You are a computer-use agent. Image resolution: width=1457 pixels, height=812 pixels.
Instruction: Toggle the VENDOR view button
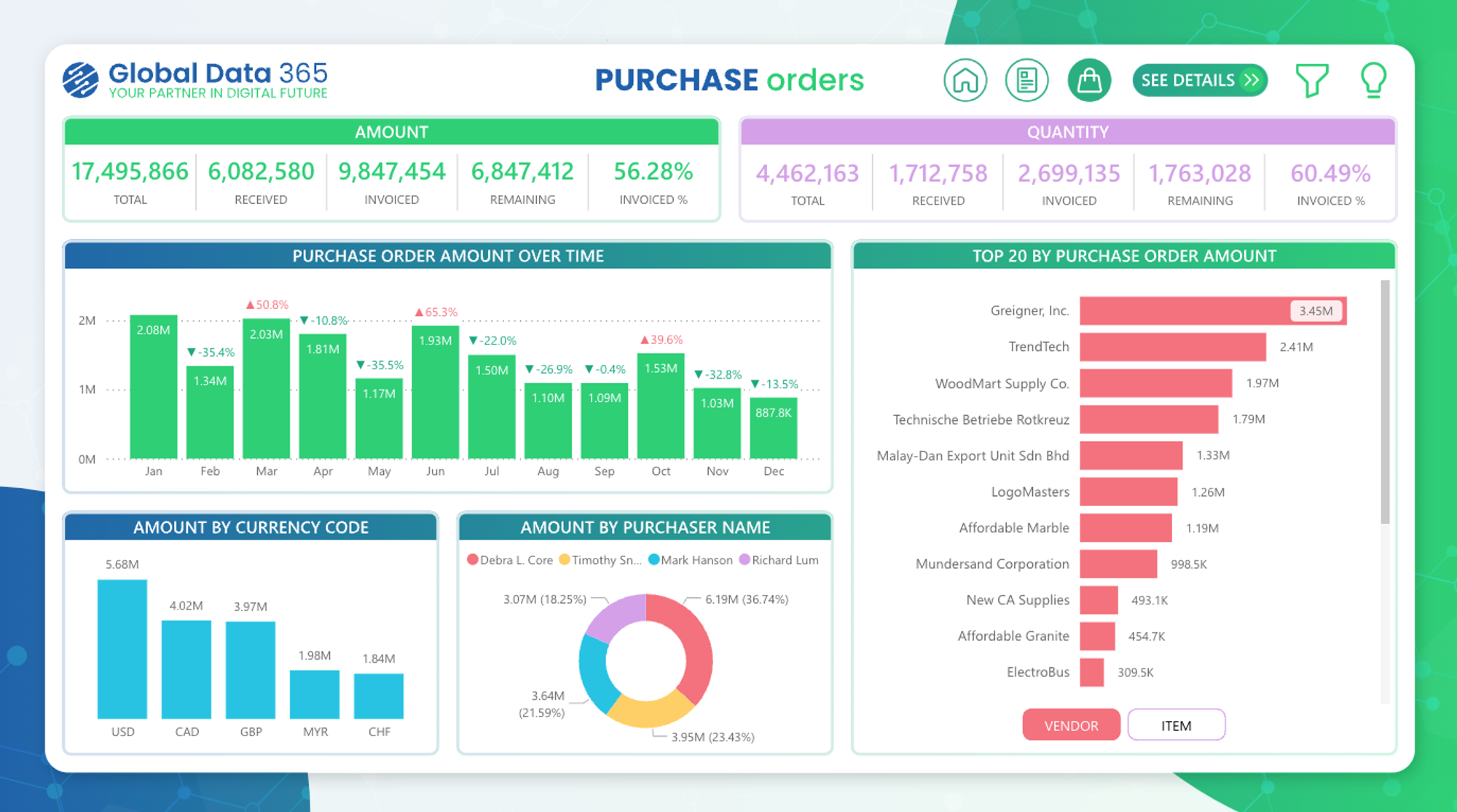[x=1070, y=725]
